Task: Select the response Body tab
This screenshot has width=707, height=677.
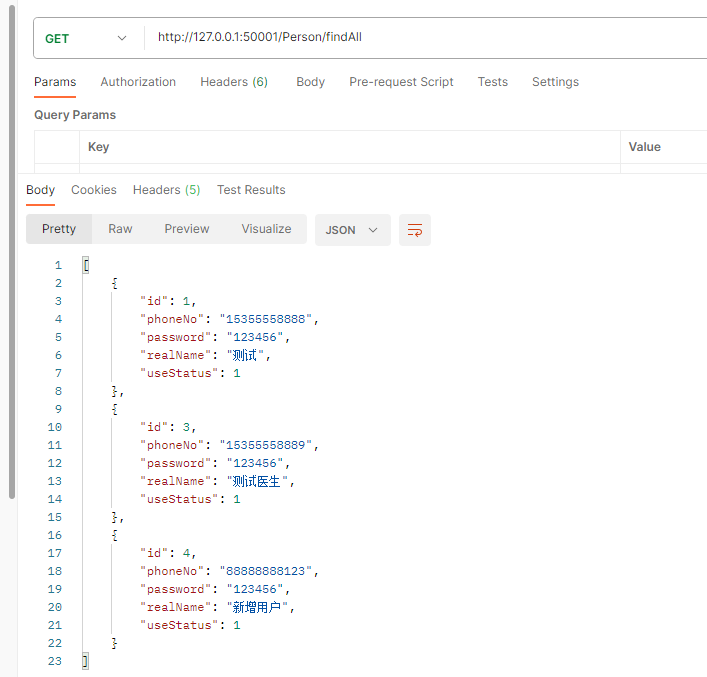Action: (41, 190)
